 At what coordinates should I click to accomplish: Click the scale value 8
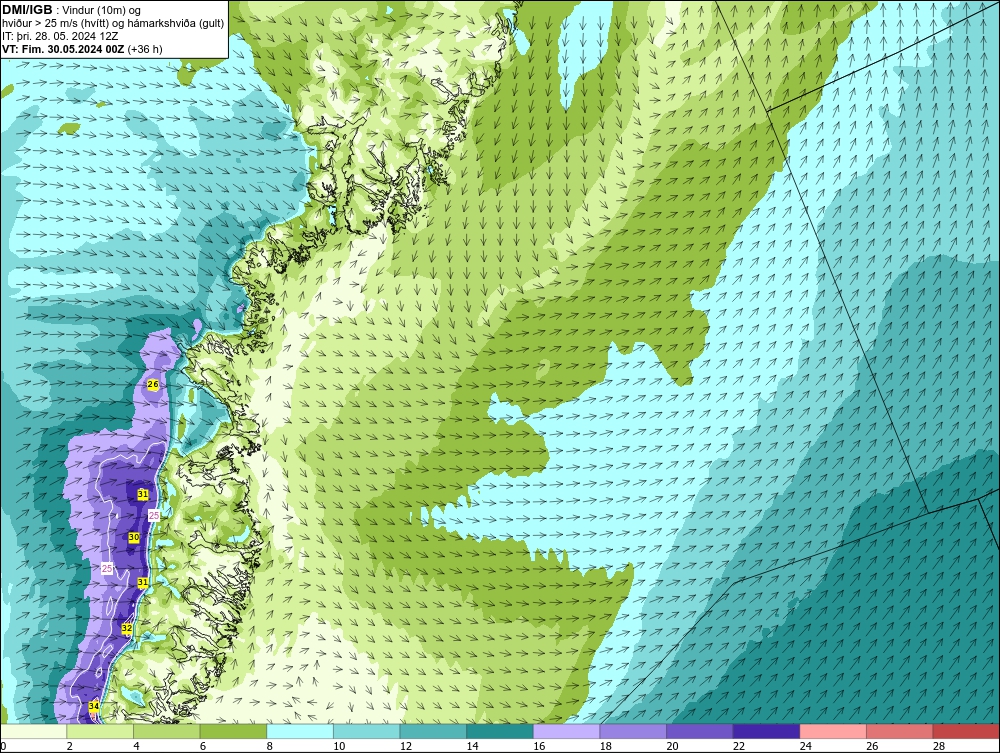tap(269, 746)
